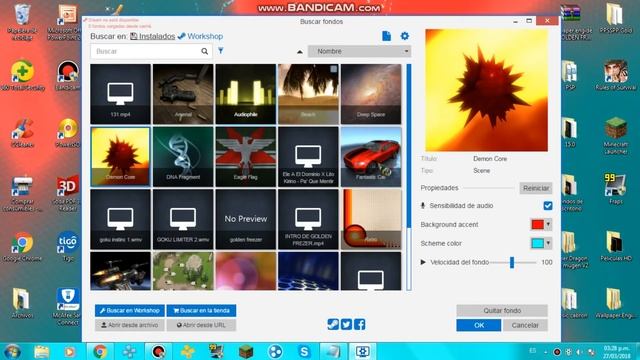Open the Steam social link icon
640x360 pixels.
point(333,324)
